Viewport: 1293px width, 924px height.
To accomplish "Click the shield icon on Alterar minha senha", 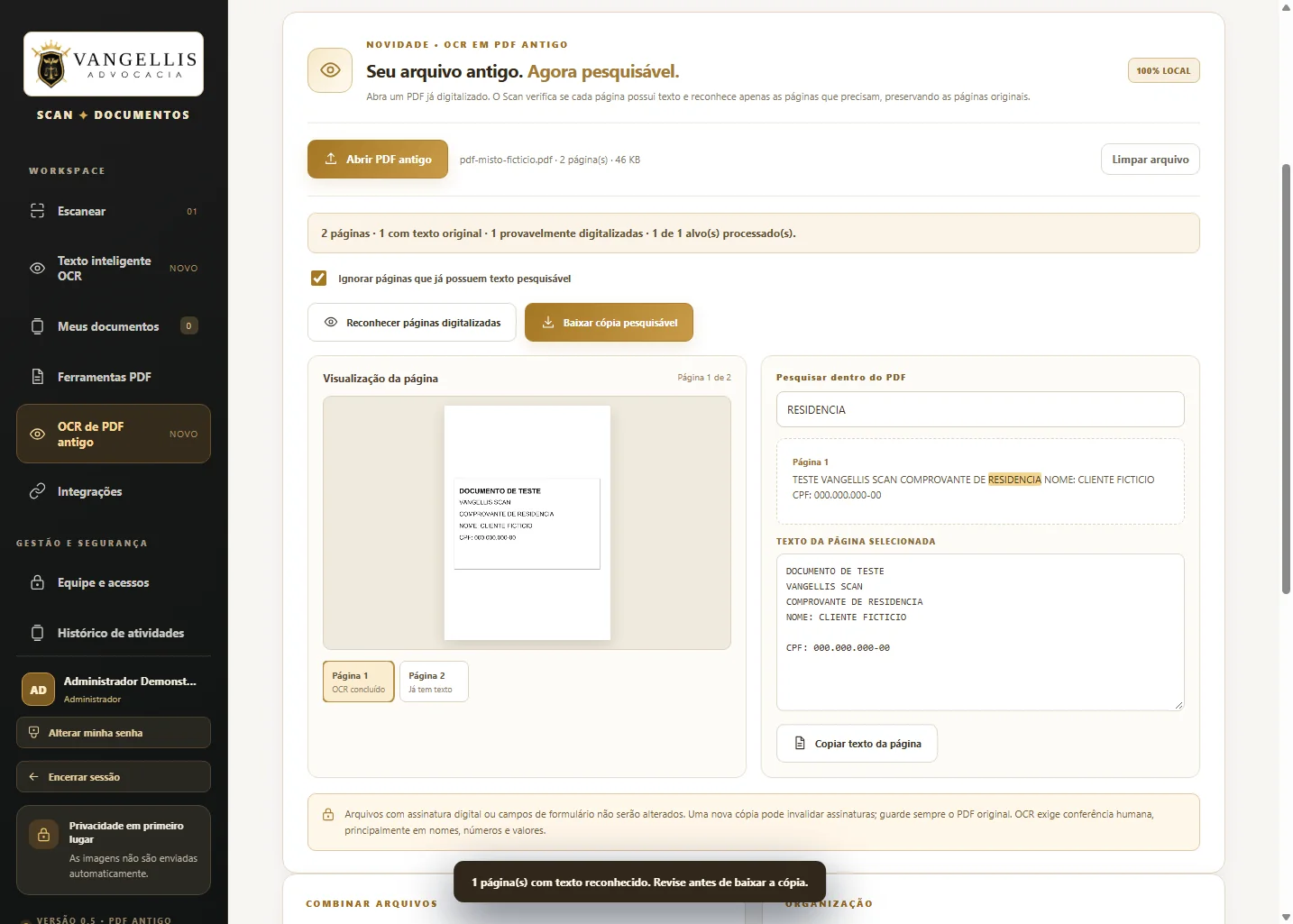I will tap(34, 733).
